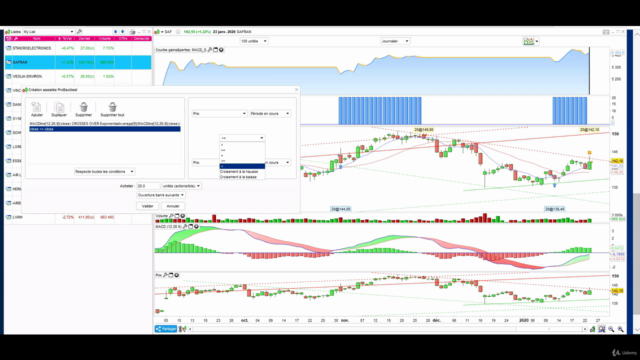Open Respecte toutes les conditions dropdown

point(104,171)
